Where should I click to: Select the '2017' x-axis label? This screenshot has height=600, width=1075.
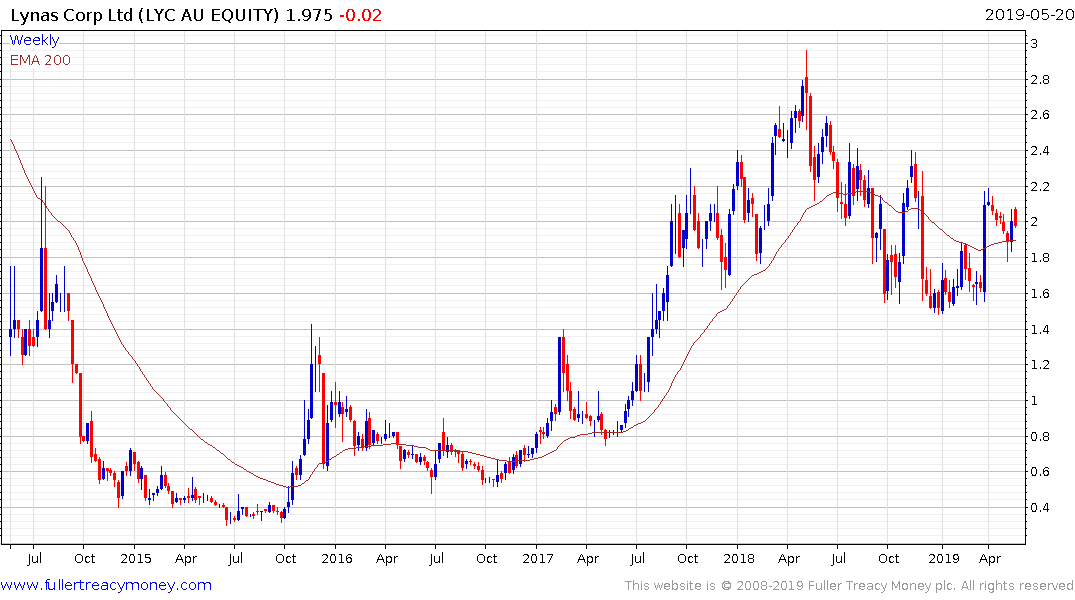[x=538, y=559]
